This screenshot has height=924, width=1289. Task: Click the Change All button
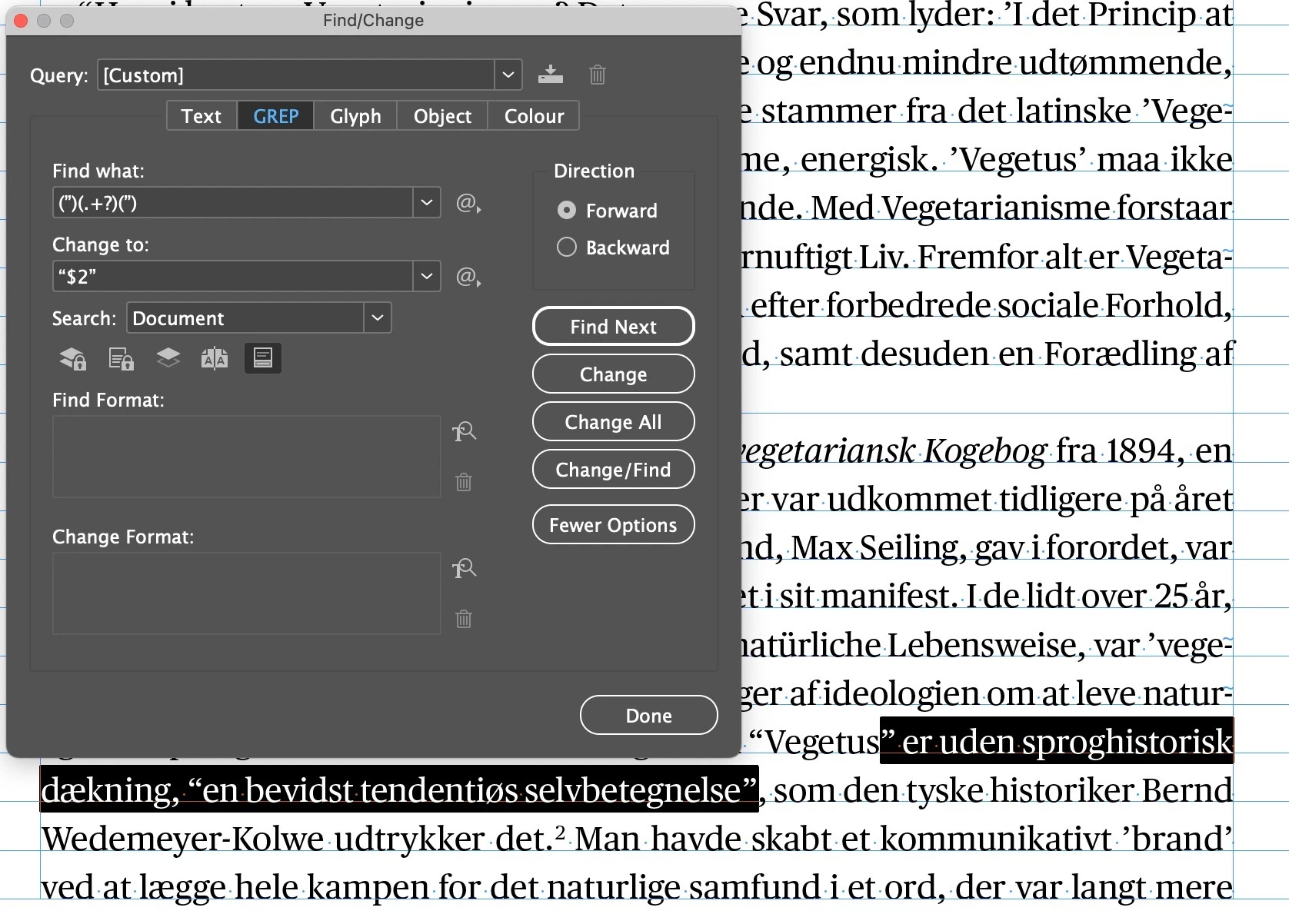coord(614,422)
